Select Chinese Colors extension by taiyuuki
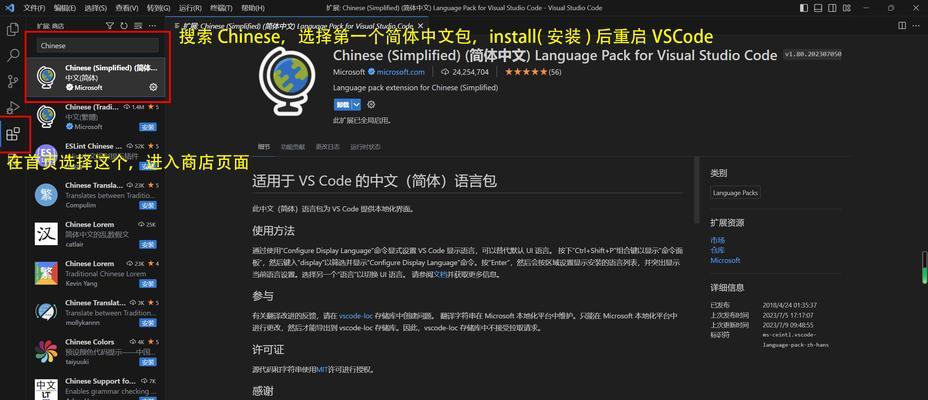This screenshot has height=400, width=928. pyautogui.click(x=95, y=351)
